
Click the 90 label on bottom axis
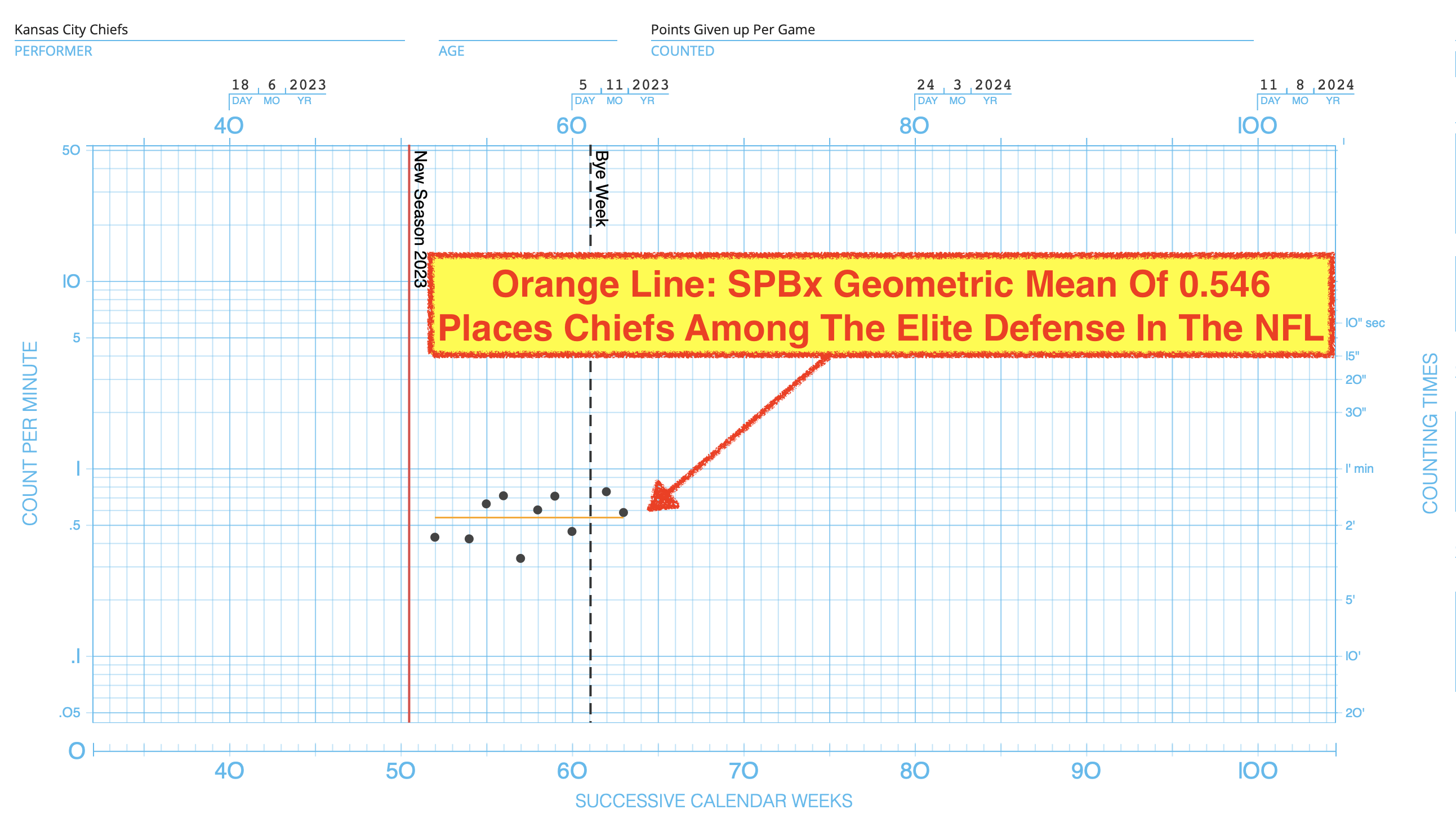(1085, 771)
